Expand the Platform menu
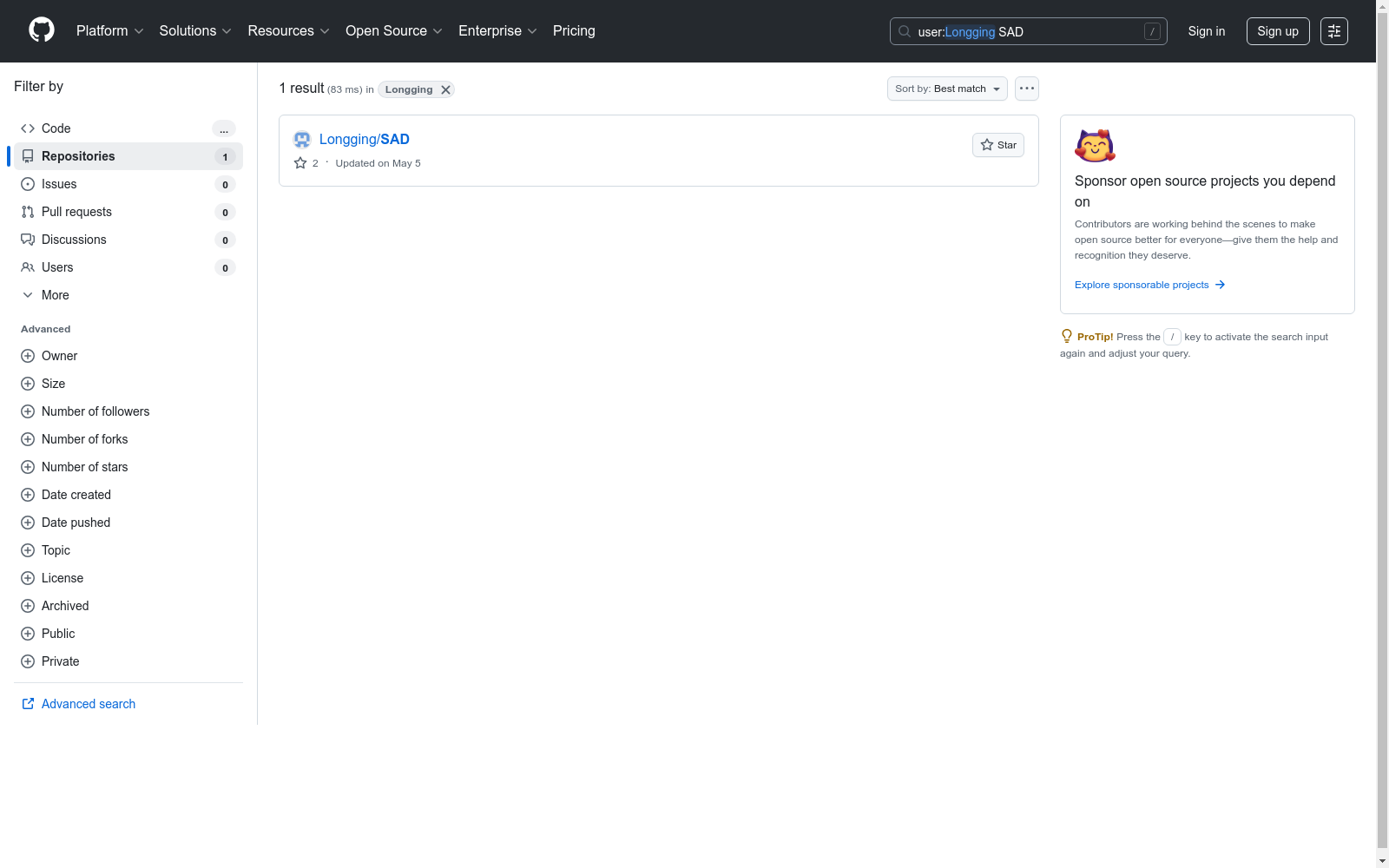1389x868 pixels. pos(110,31)
